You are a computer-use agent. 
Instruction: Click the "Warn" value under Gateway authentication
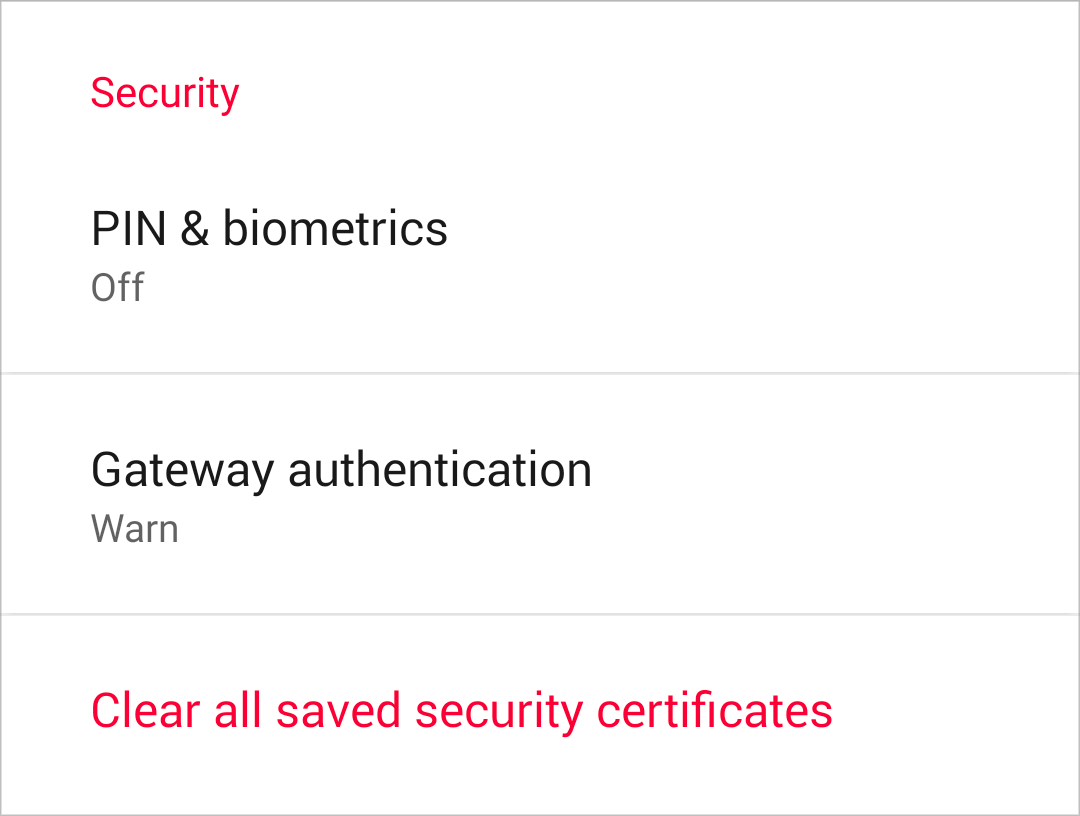(x=134, y=528)
